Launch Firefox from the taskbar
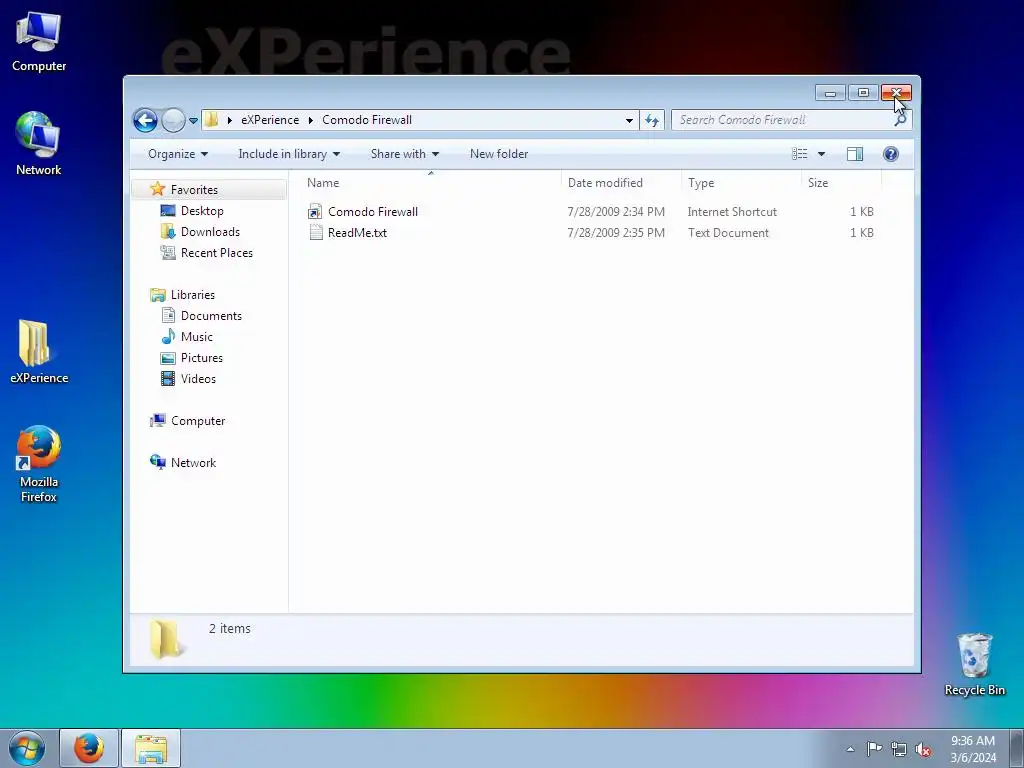1024x768 pixels. [89, 748]
